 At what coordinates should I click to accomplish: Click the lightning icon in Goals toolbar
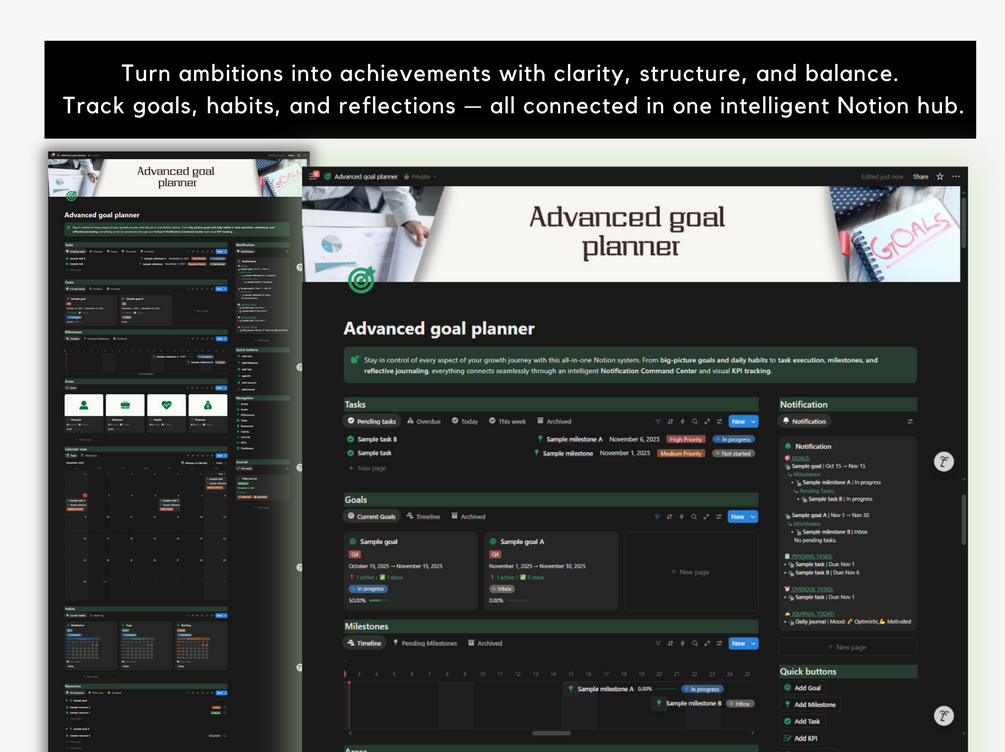click(682, 516)
